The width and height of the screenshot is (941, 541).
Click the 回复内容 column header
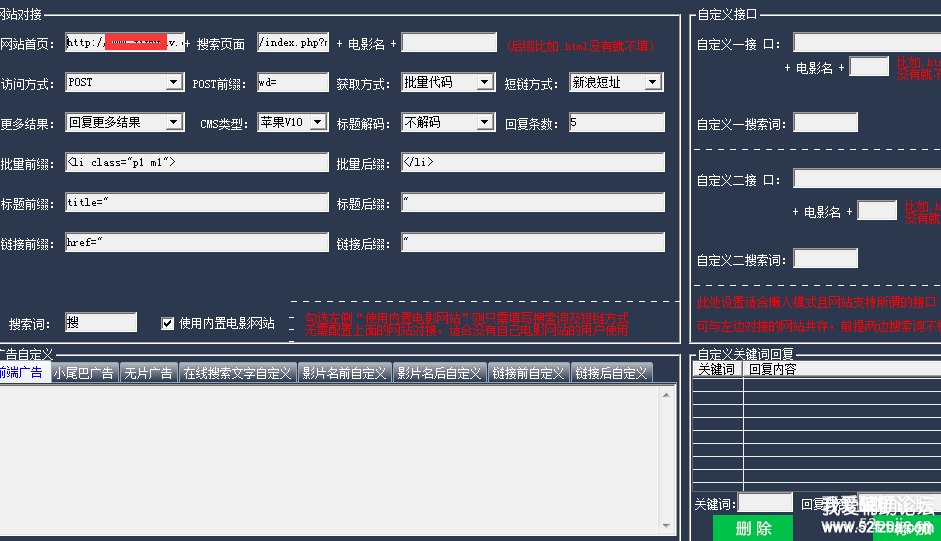(842, 369)
